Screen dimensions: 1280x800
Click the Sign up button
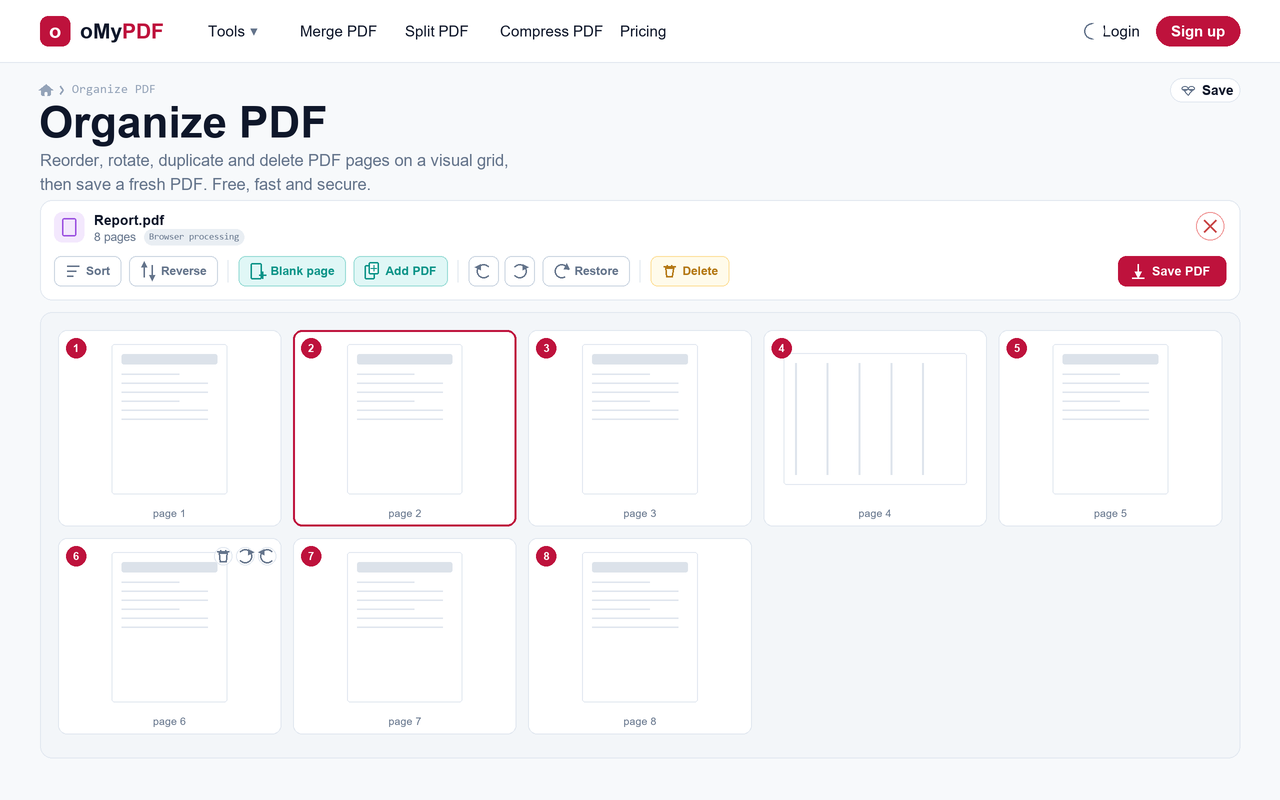pos(1198,31)
